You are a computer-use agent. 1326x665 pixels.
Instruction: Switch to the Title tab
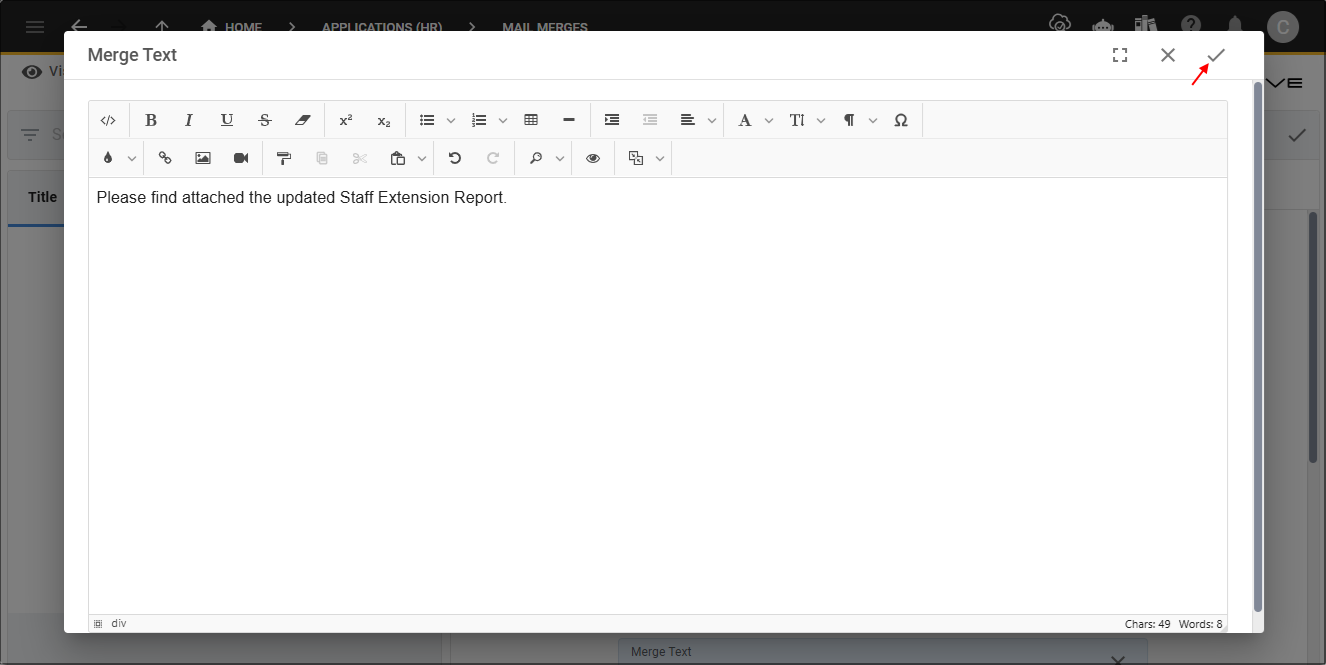(x=41, y=196)
